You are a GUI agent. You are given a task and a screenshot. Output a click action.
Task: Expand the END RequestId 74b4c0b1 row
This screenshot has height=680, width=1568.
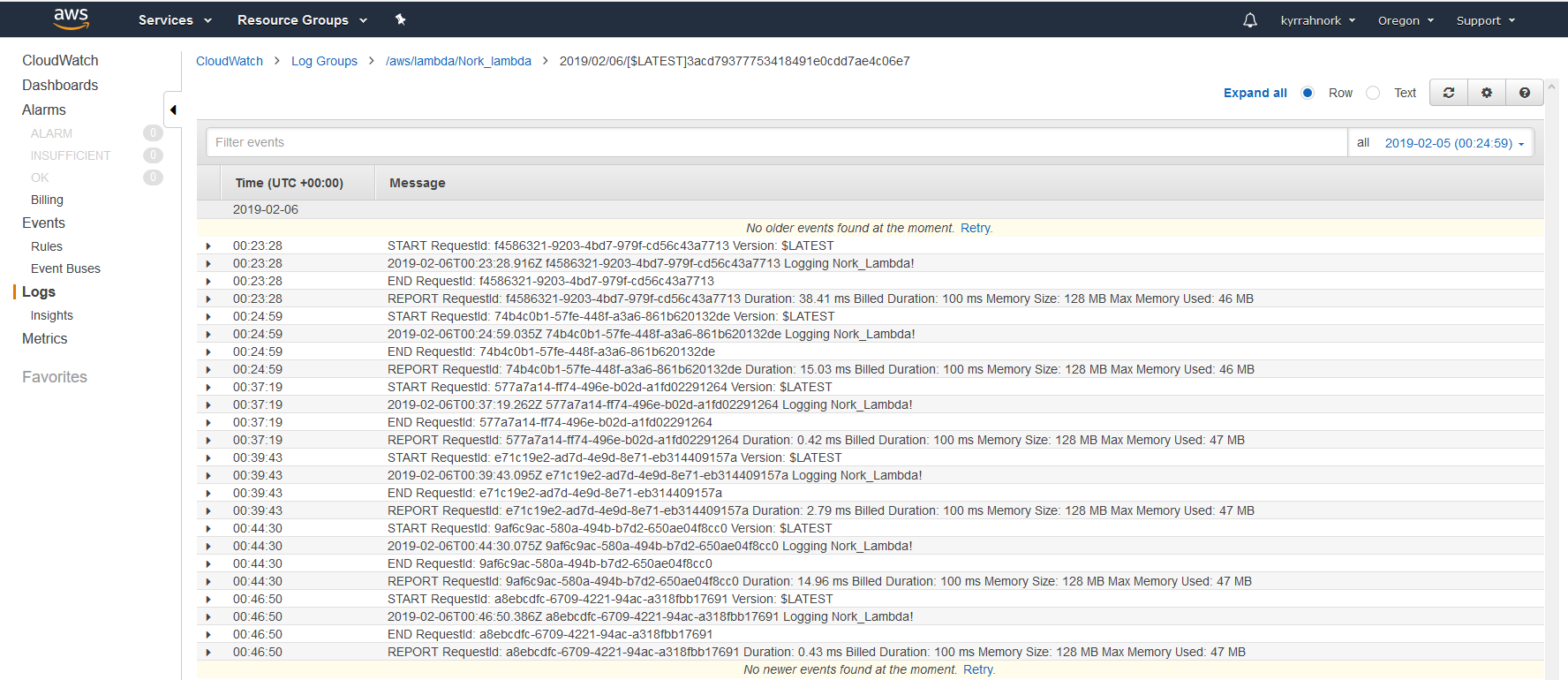tap(208, 351)
